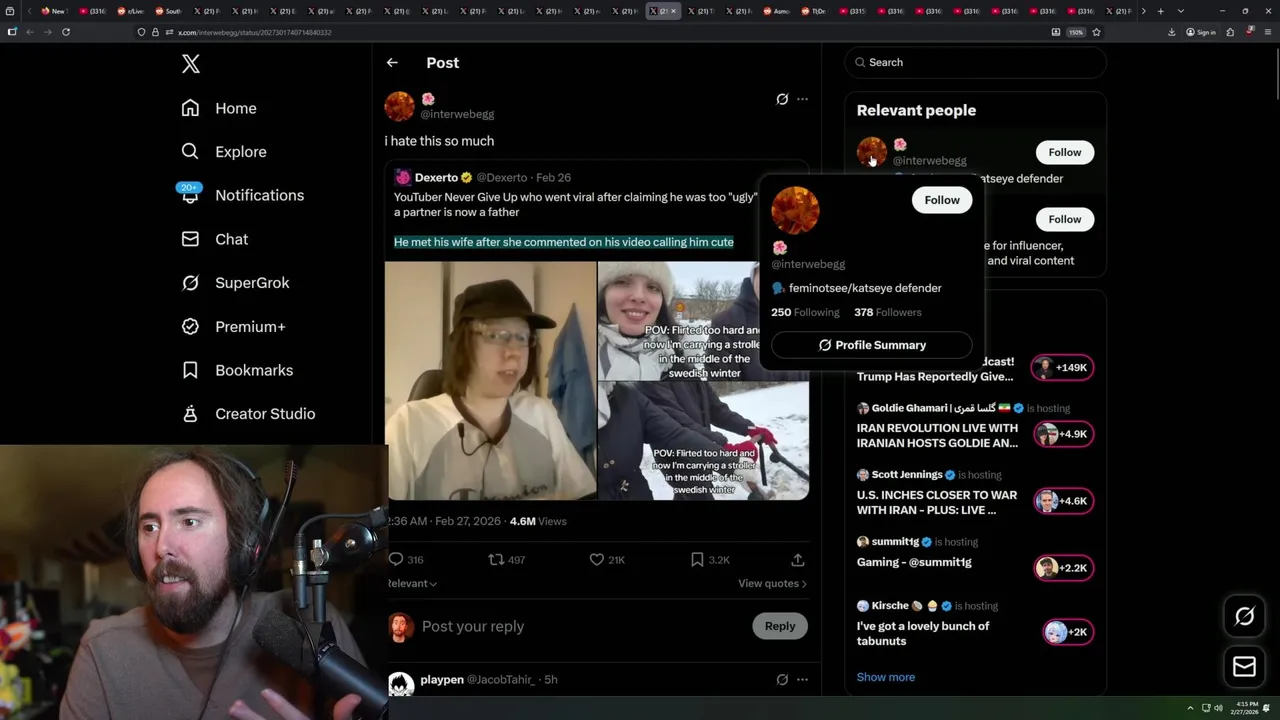This screenshot has width=1280, height=720.
Task: Click the browser reload button
Action: (x=66, y=32)
